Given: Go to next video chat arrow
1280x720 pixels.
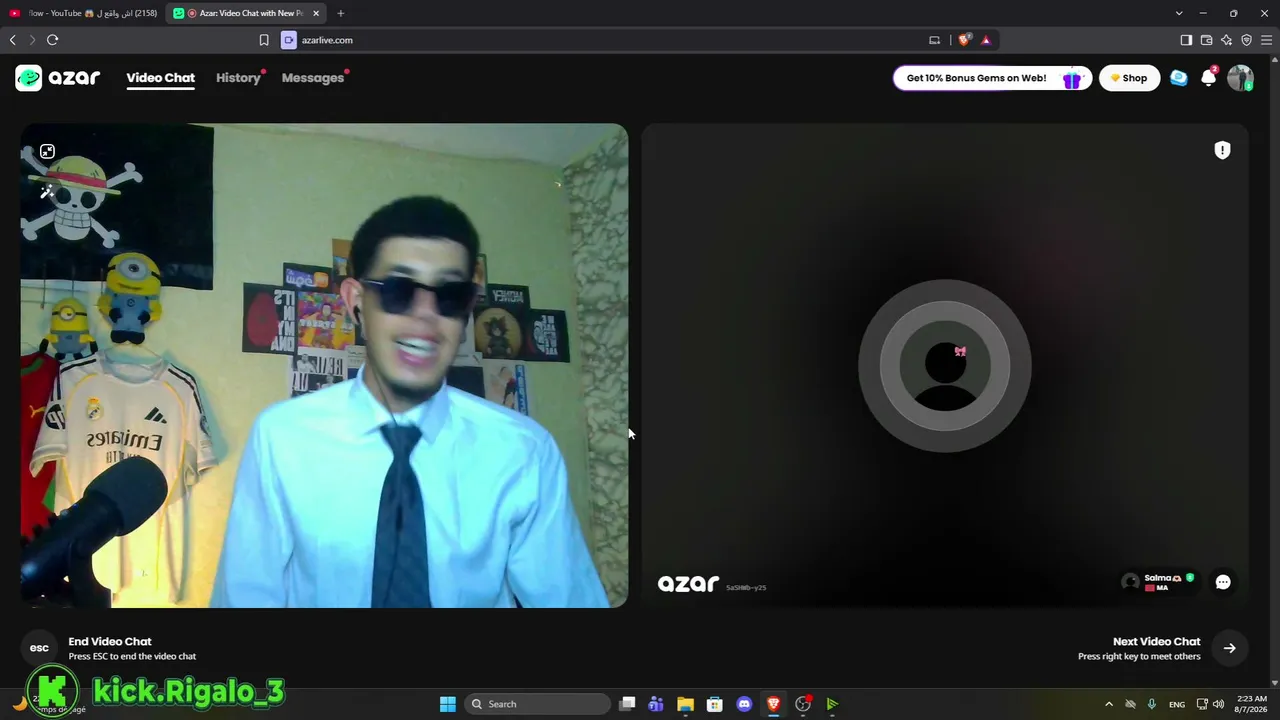Looking at the screenshot, I should coord(1229,648).
